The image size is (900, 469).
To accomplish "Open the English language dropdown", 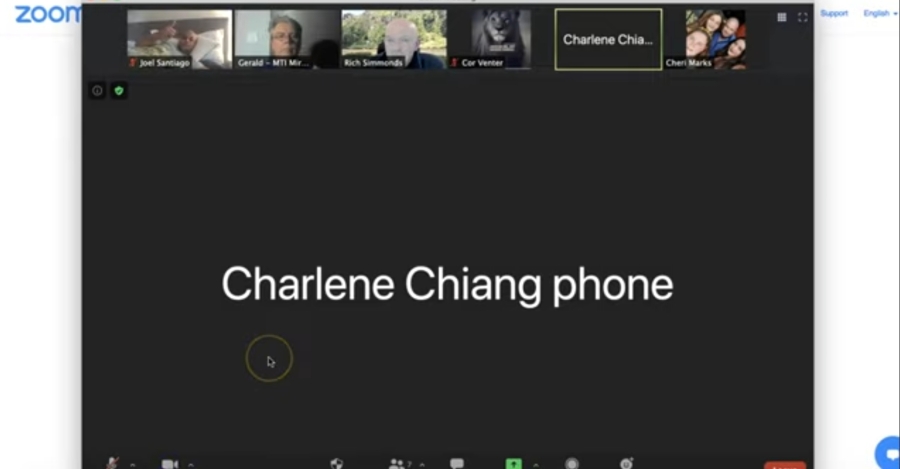I will pyautogui.click(x=880, y=13).
